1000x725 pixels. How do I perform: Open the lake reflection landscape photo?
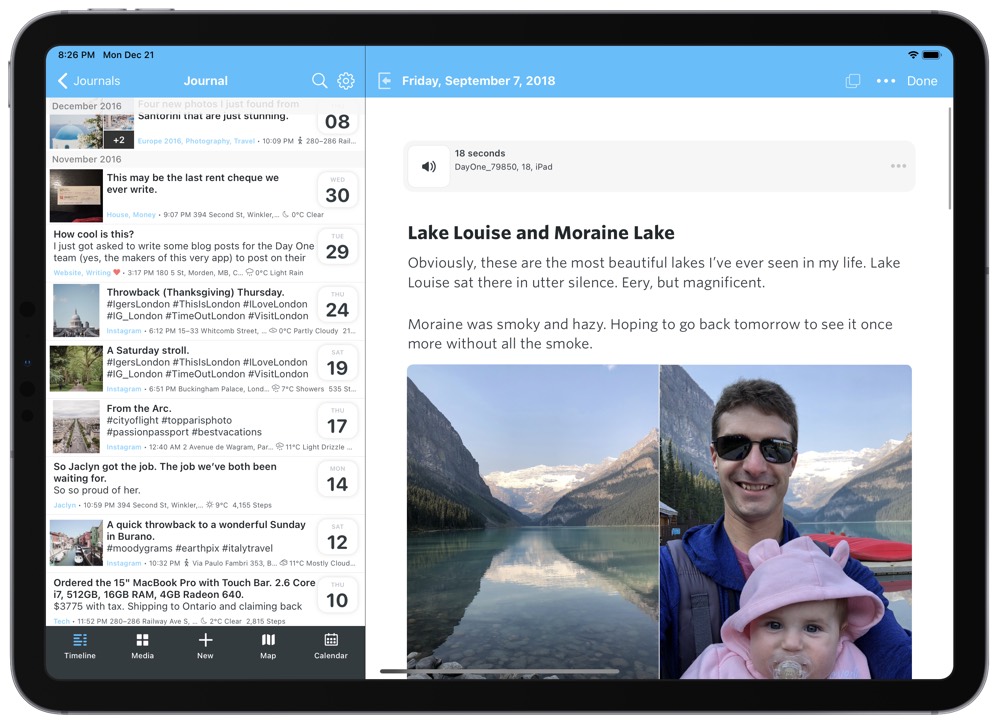(533, 522)
